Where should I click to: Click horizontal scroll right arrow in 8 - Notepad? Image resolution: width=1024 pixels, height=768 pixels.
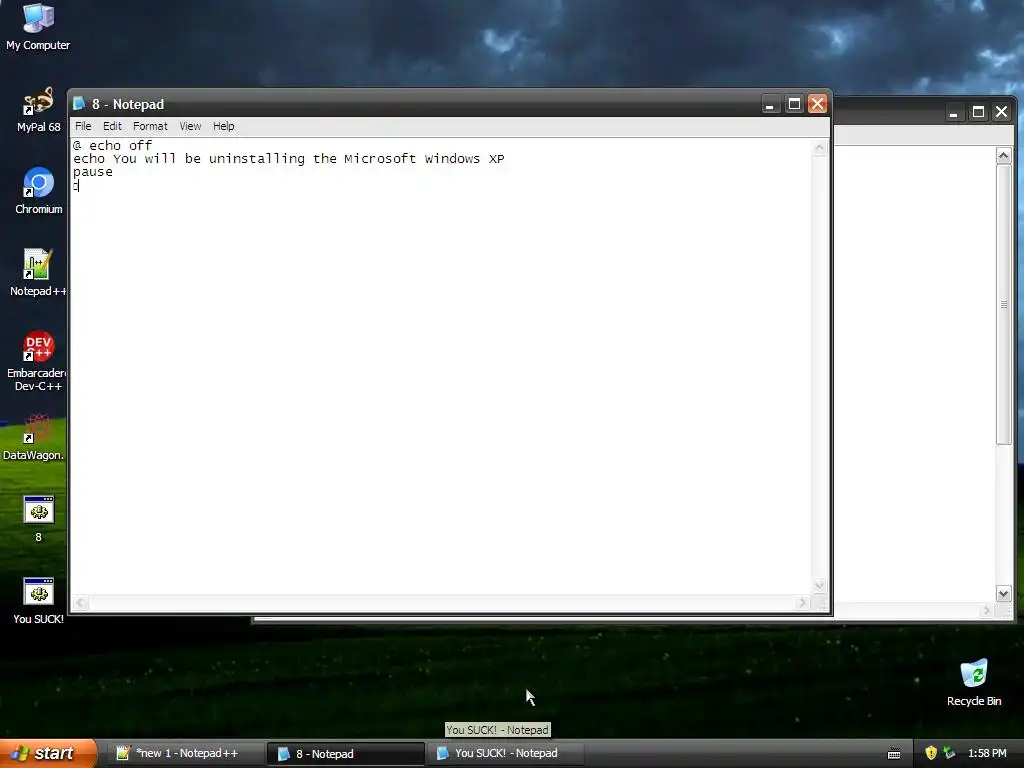[803, 603]
